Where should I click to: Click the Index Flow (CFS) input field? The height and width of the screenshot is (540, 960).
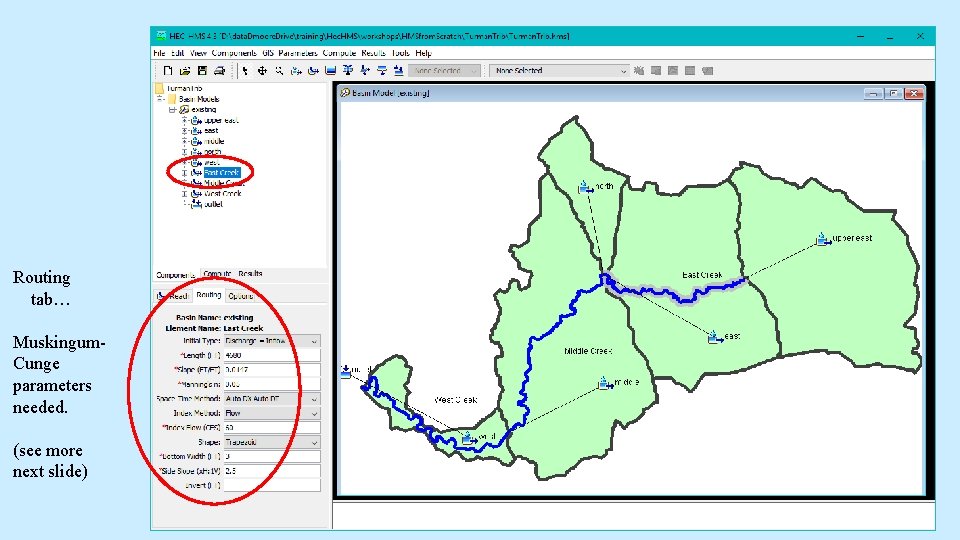(271, 427)
